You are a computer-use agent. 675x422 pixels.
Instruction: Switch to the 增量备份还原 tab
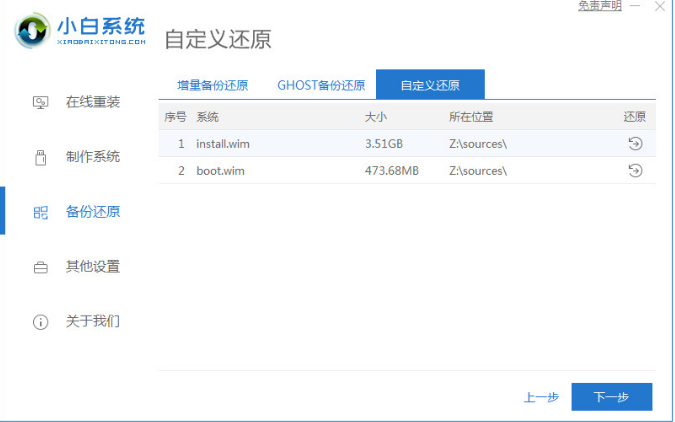[x=213, y=85]
